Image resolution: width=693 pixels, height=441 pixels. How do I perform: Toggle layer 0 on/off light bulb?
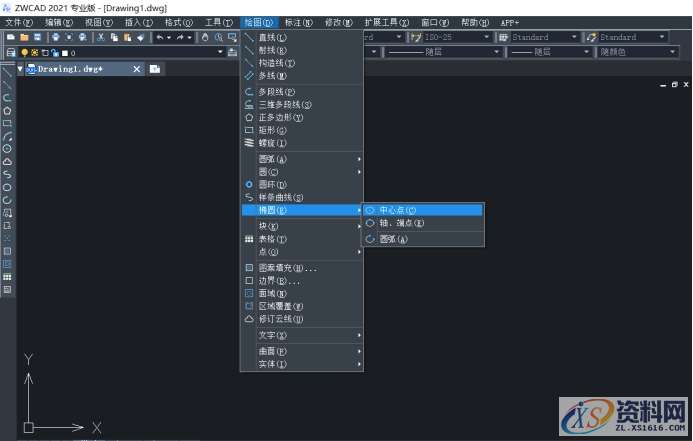(24, 53)
